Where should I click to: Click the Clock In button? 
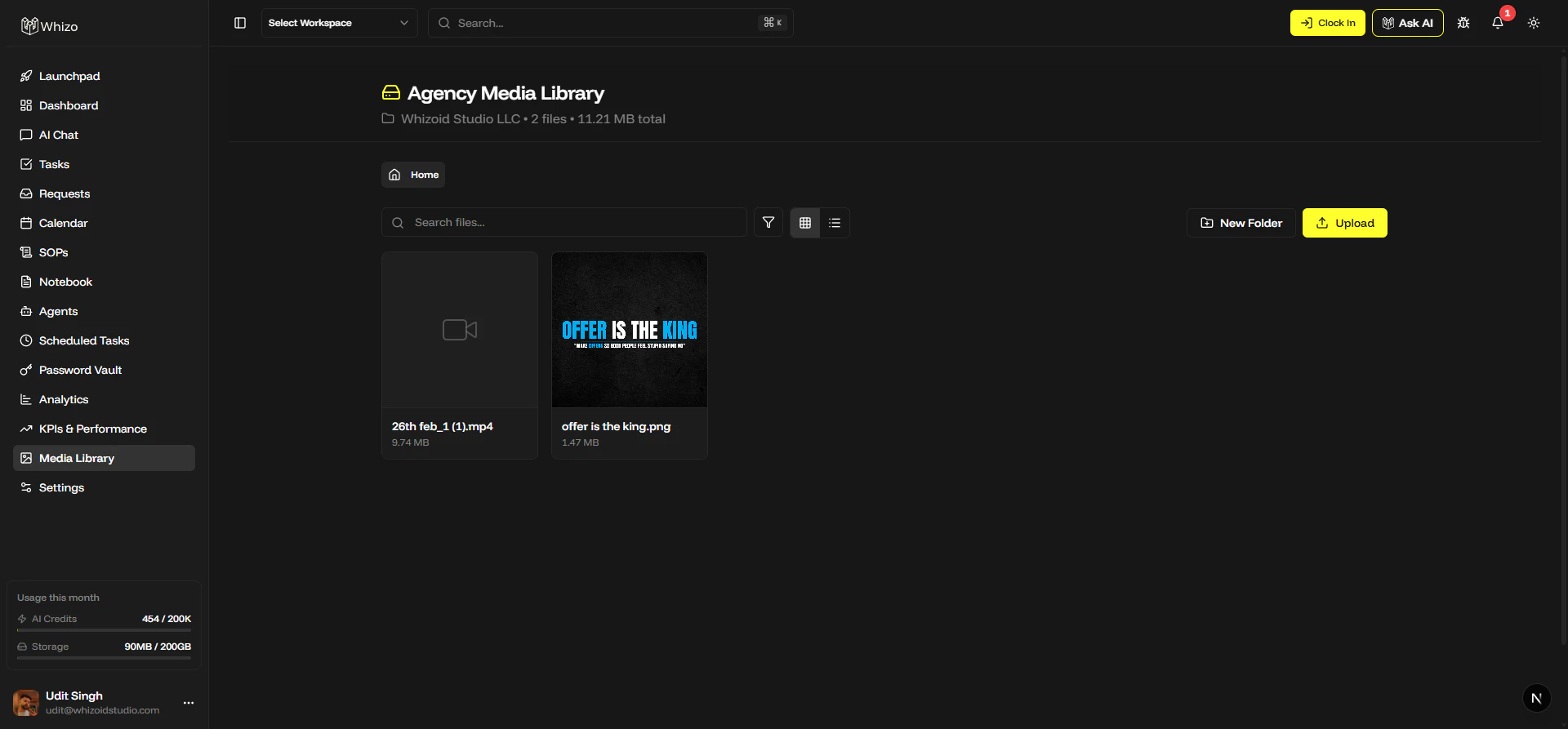1327,23
